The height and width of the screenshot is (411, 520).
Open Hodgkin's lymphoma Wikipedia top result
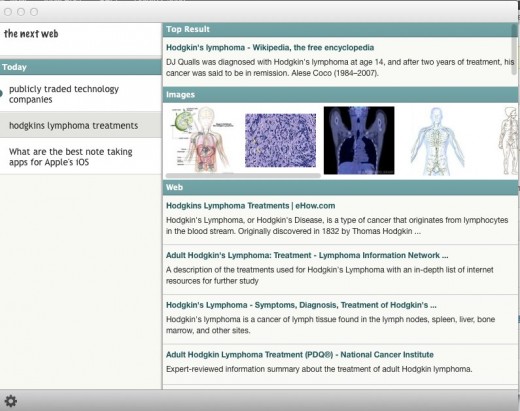click(270, 48)
